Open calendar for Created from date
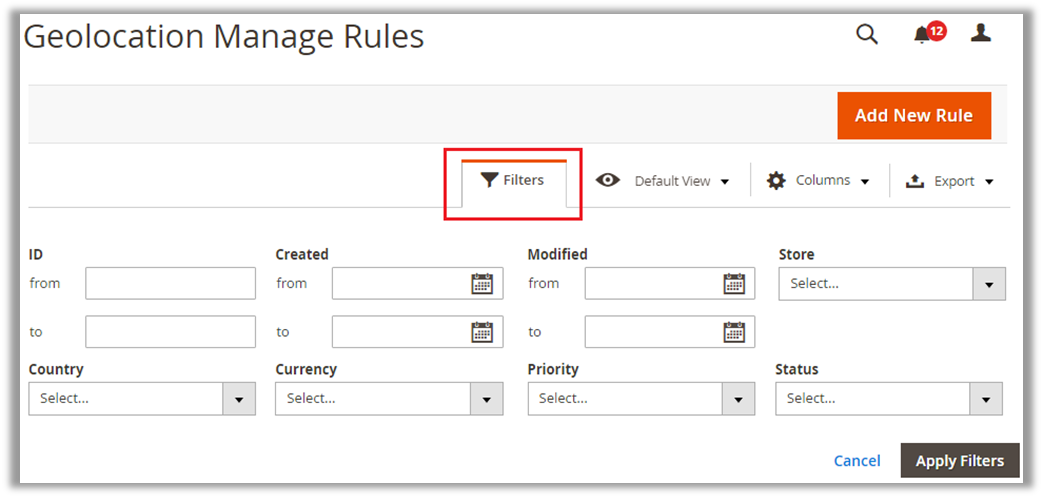 482,284
